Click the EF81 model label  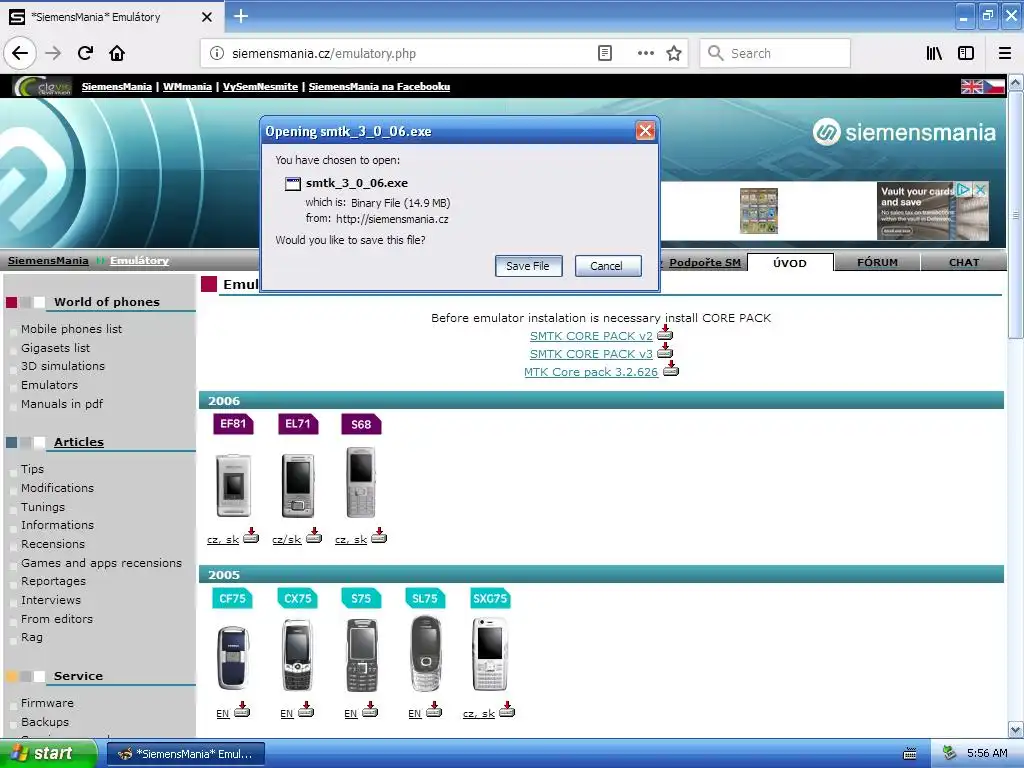(233, 424)
